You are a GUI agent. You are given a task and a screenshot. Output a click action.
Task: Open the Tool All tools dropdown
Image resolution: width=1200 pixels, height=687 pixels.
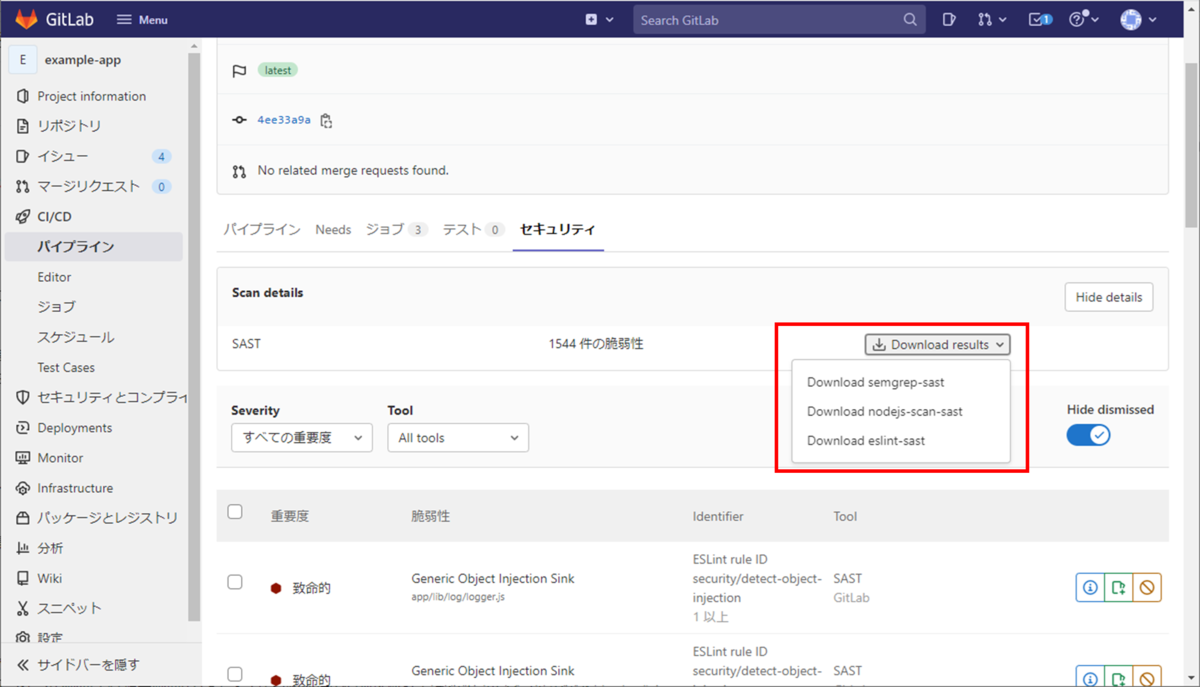click(458, 438)
